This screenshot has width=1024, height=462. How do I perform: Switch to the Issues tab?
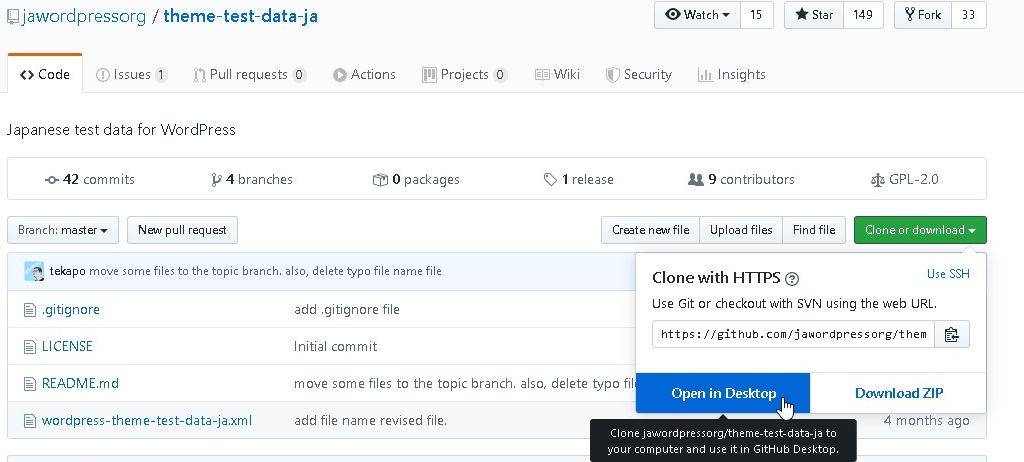click(x=131, y=74)
